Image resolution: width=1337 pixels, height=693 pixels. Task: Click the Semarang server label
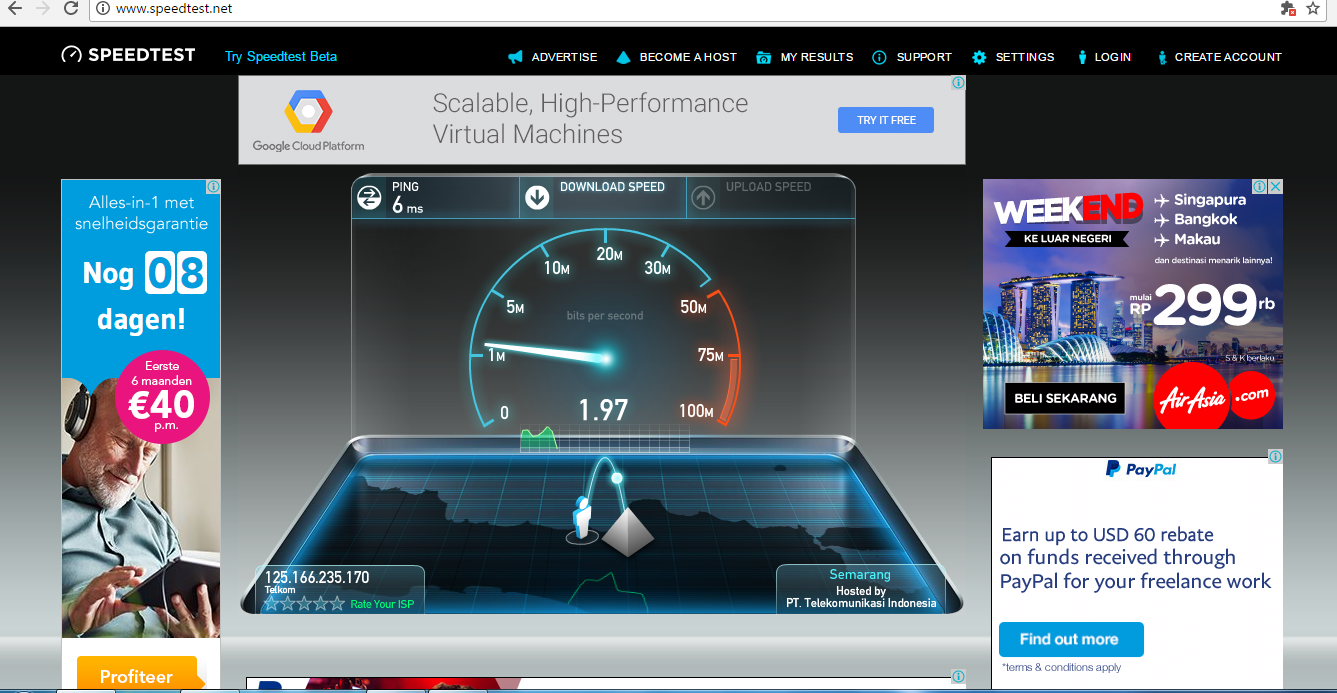click(860, 575)
